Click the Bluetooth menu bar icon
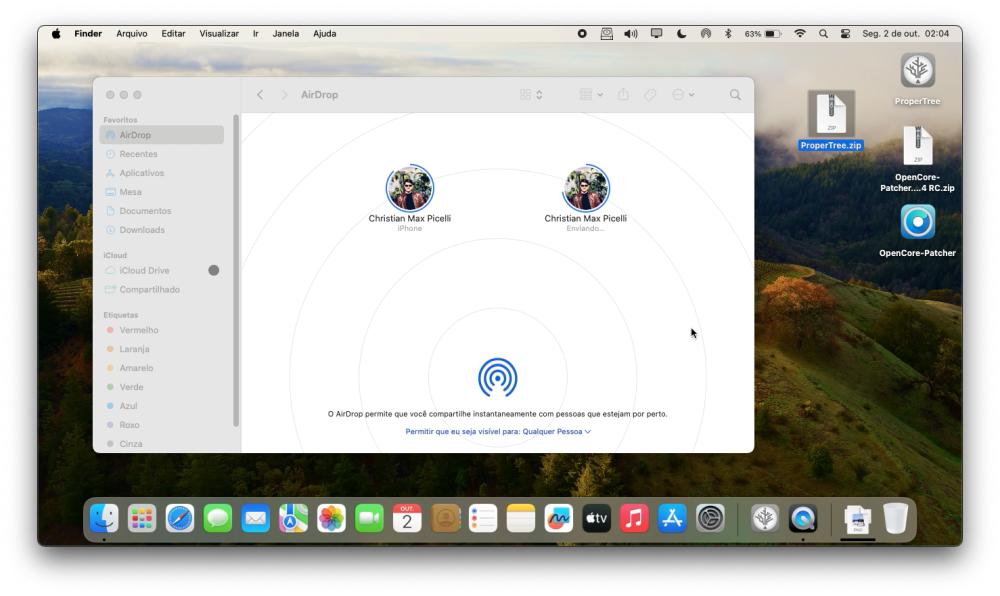1000x596 pixels. tap(728, 34)
